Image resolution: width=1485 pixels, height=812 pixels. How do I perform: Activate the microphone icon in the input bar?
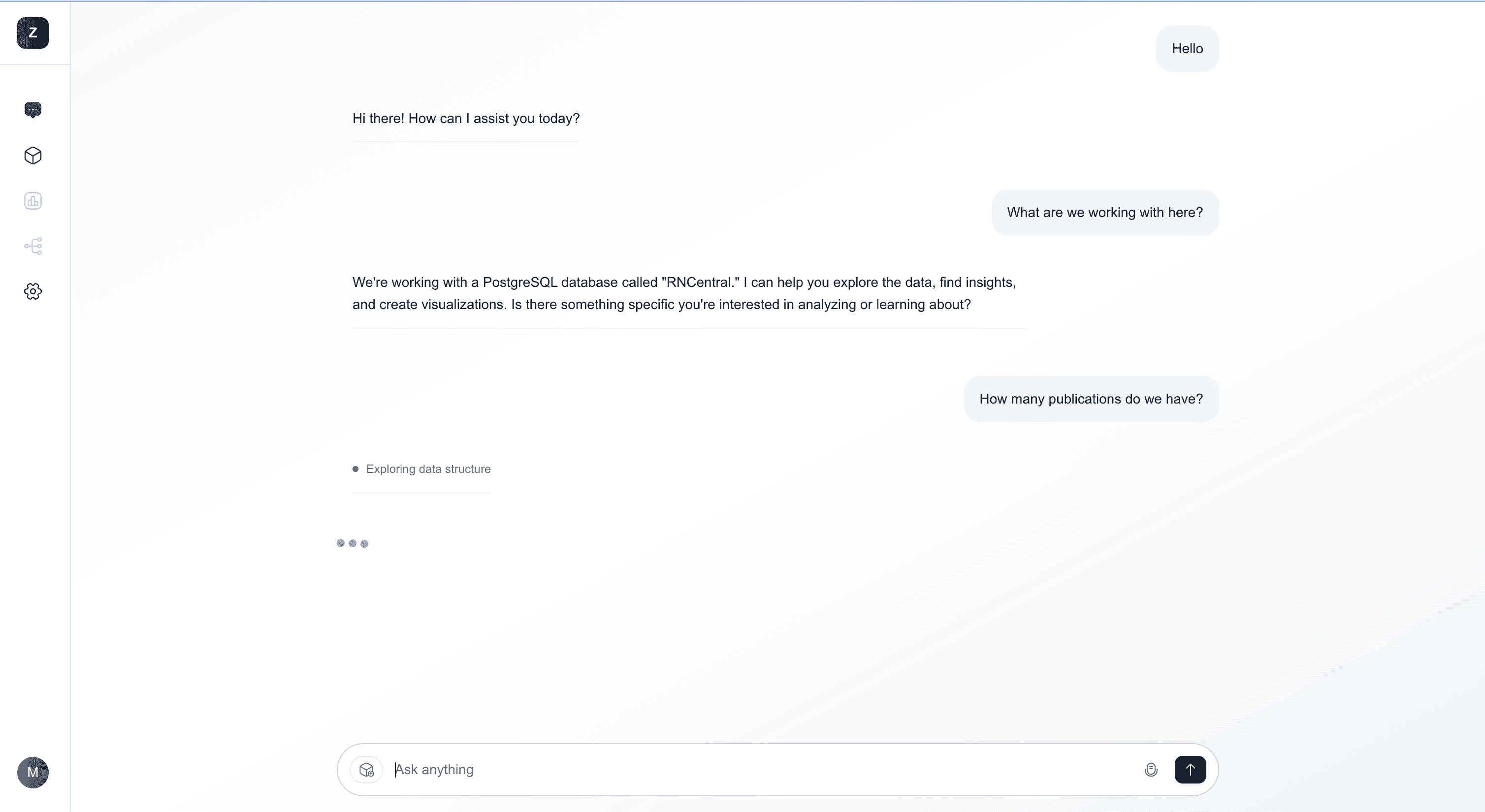coord(1151,769)
